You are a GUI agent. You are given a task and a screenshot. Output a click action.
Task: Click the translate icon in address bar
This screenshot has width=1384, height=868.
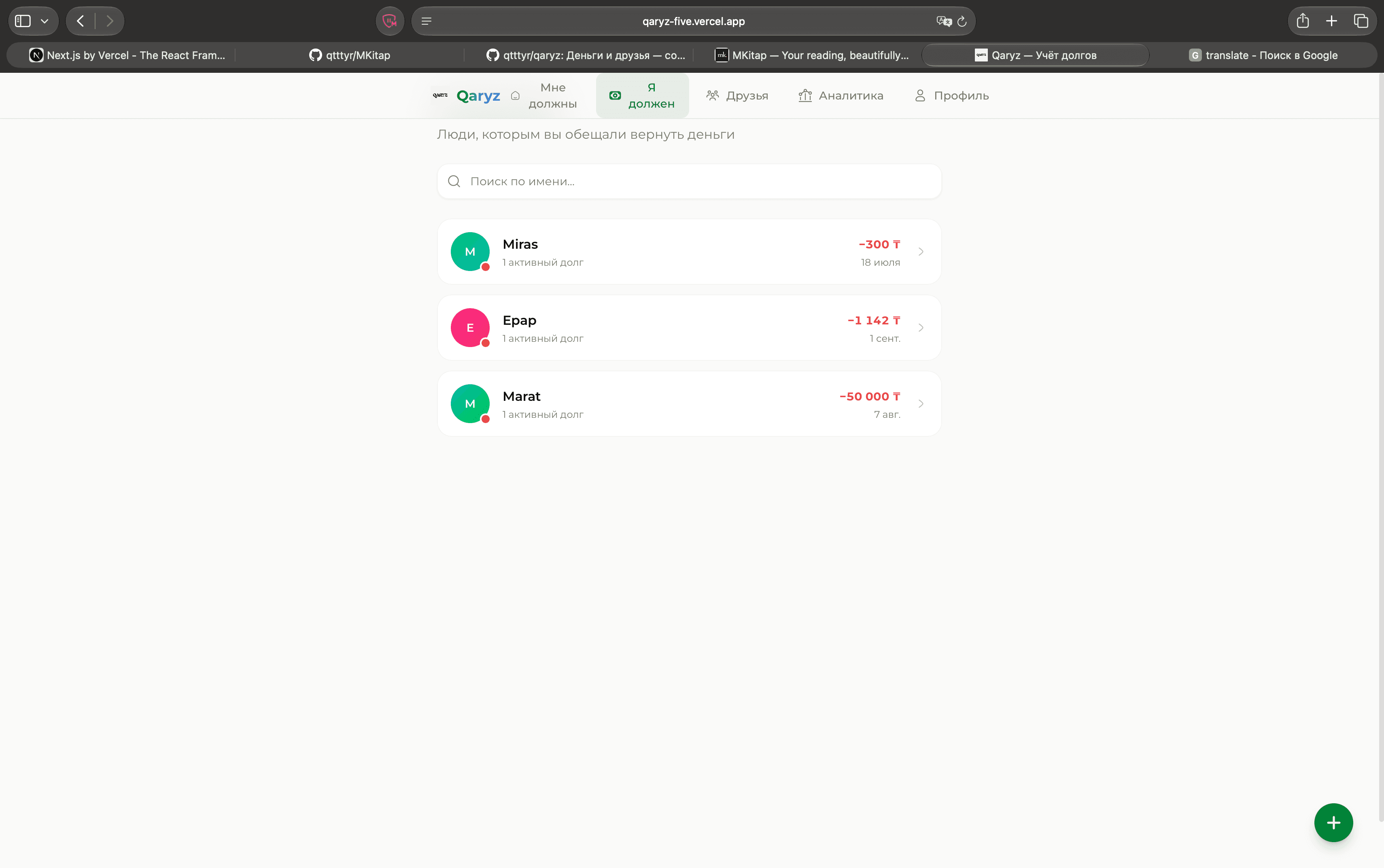[x=944, y=21]
